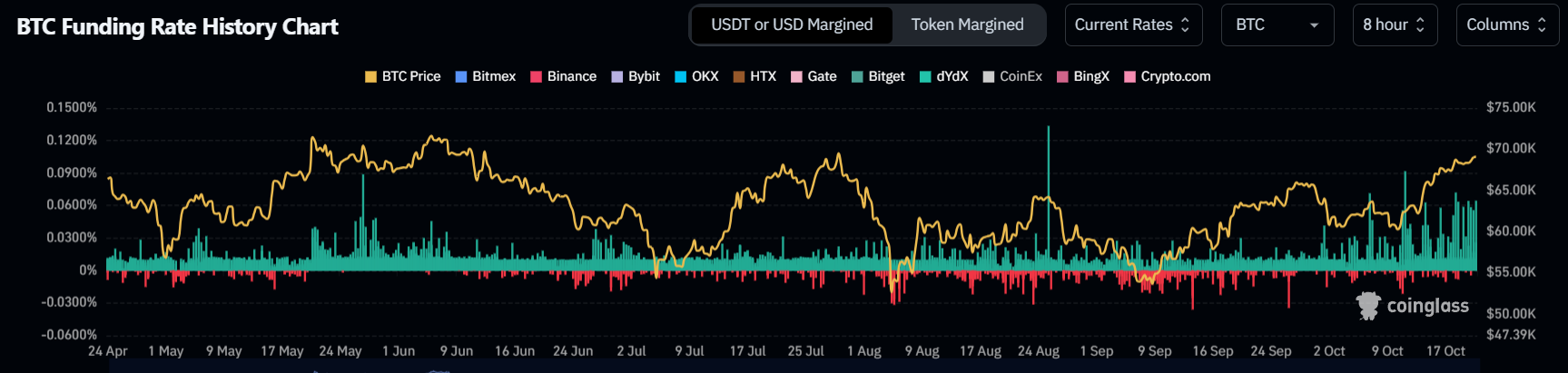The height and width of the screenshot is (373, 1568).
Task: Toggle BTC Price legend series
Action: [403, 76]
